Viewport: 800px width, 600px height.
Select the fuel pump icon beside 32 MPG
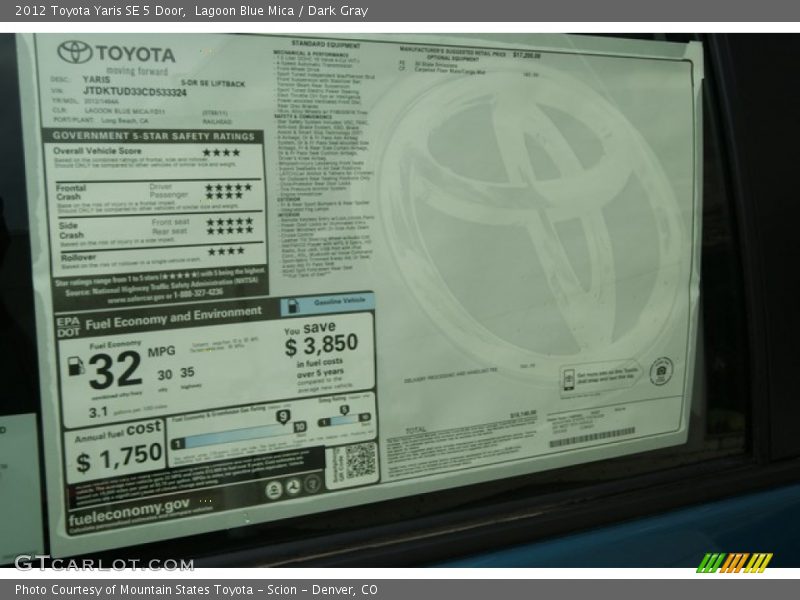[x=74, y=367]
